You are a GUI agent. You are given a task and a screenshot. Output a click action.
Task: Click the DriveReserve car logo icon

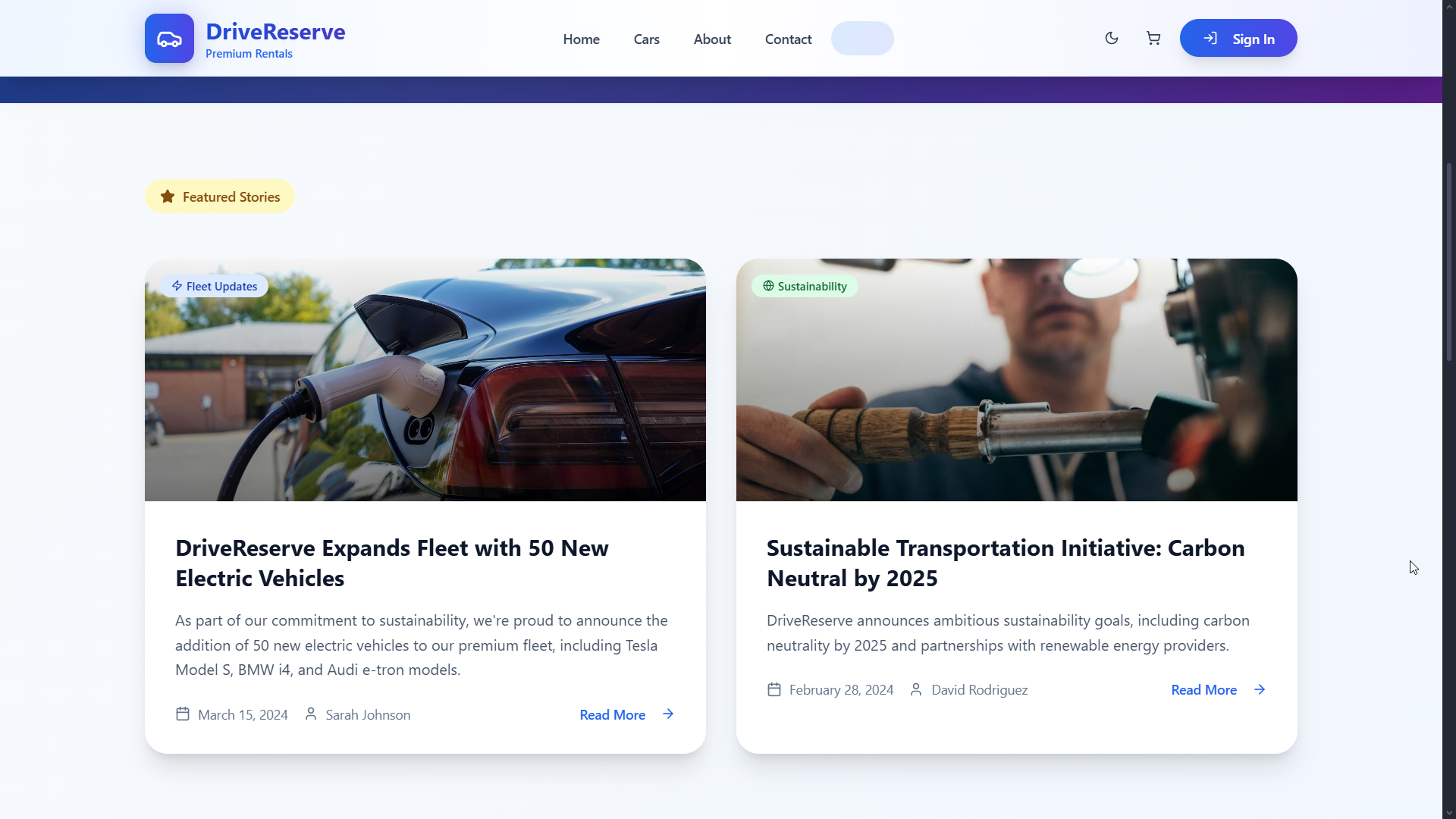(169, 39)
